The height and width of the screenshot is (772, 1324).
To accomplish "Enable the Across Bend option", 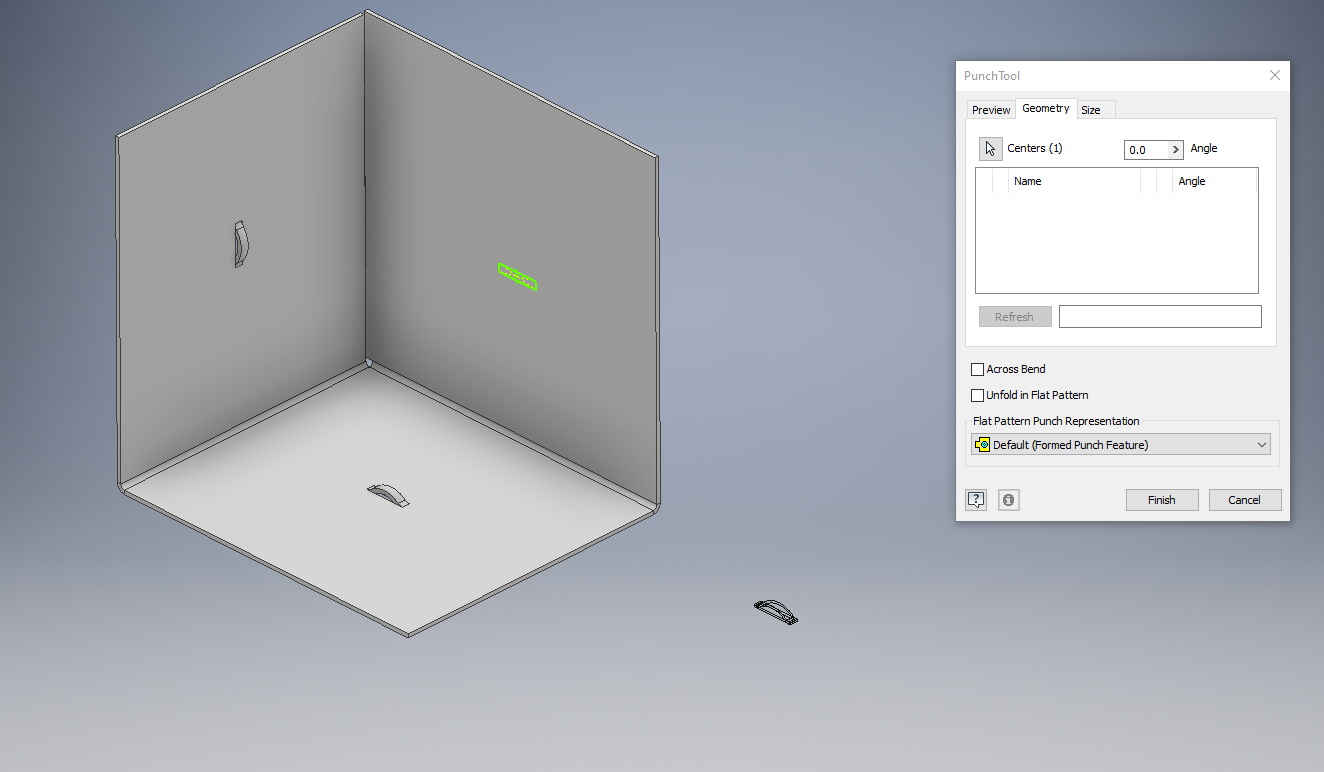I will pos(977,369).
